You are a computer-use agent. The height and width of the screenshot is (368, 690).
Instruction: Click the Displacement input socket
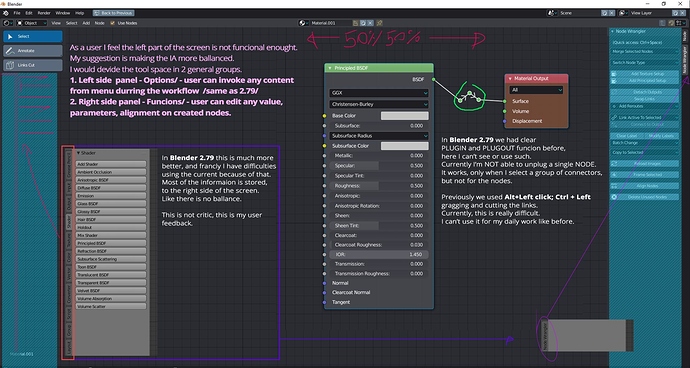[x=504, y=121]
